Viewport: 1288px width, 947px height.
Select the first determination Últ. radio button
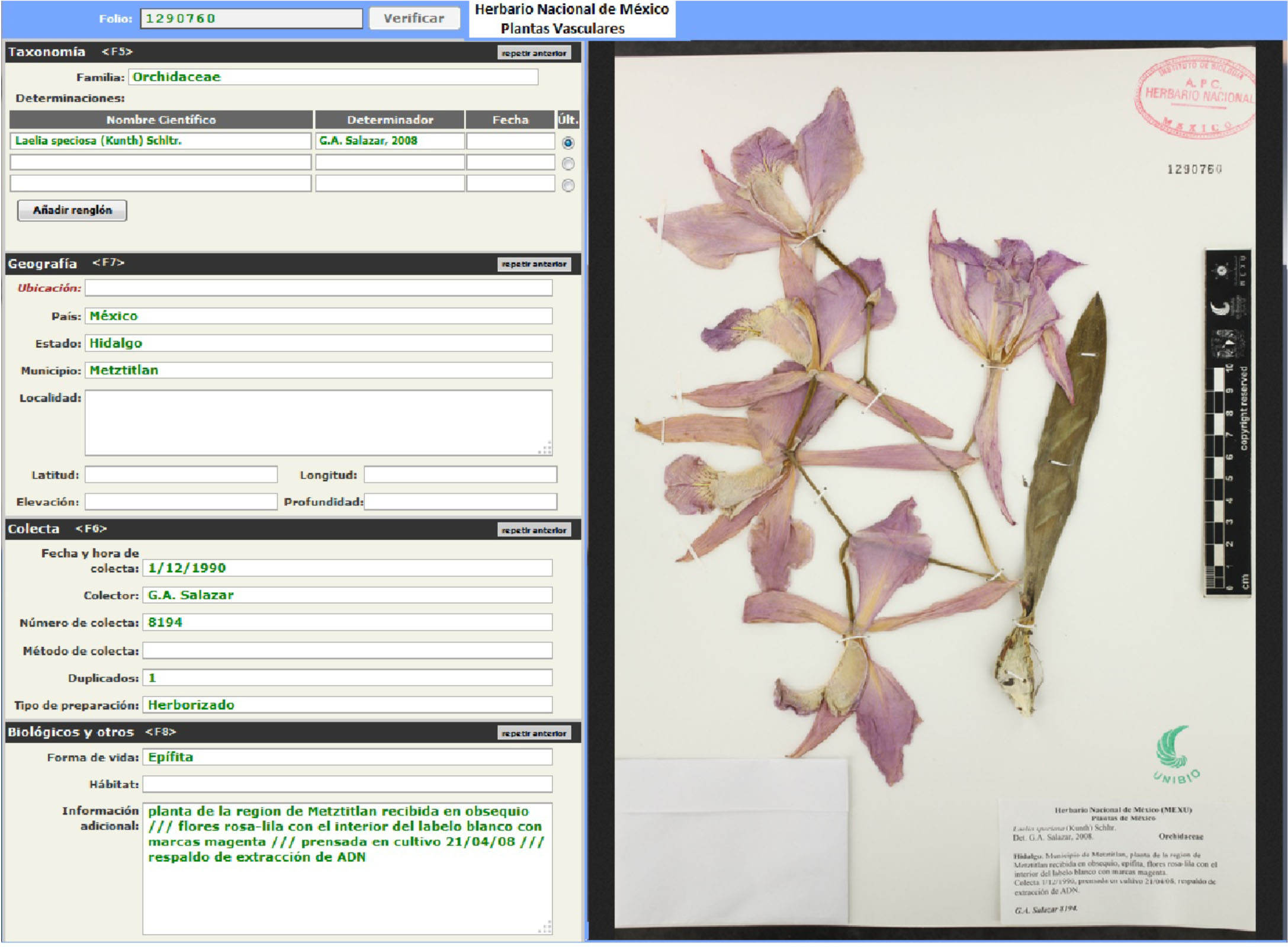coord(568,143)
